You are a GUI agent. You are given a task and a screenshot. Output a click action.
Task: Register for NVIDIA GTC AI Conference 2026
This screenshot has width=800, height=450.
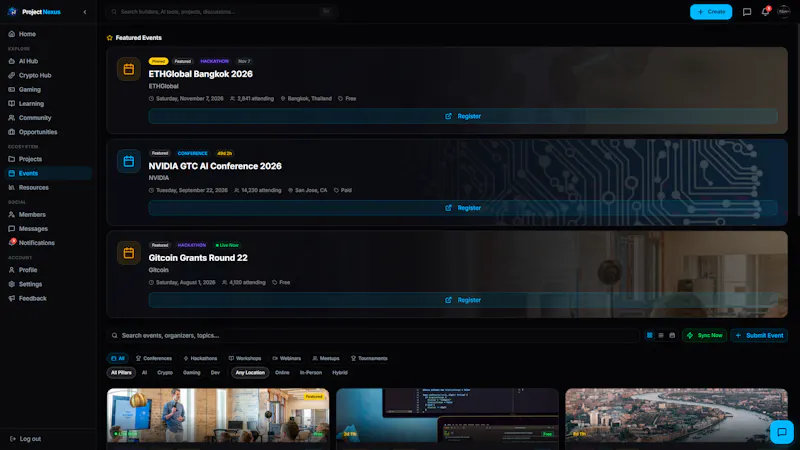click(x=463, y=208)
